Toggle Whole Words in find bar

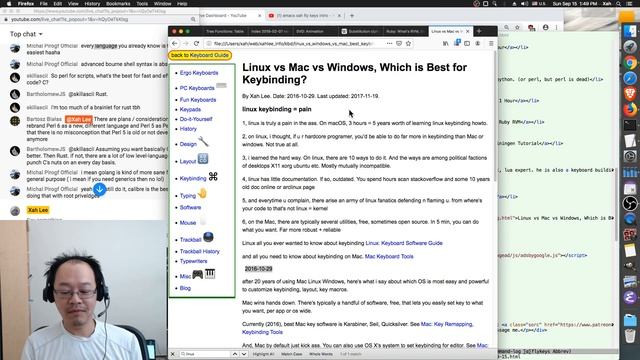[x=321, y=354]
